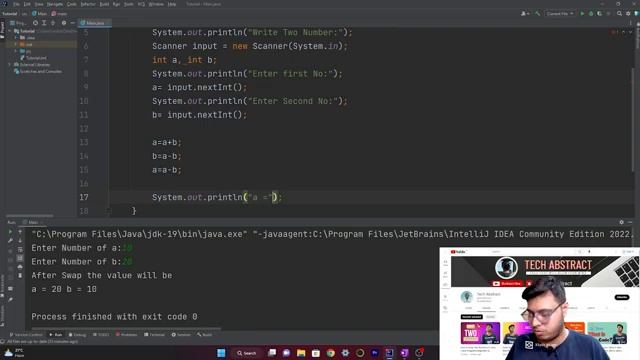Open Project panel options gear
This screenshot has width=640, height=360.
point(64,23)
